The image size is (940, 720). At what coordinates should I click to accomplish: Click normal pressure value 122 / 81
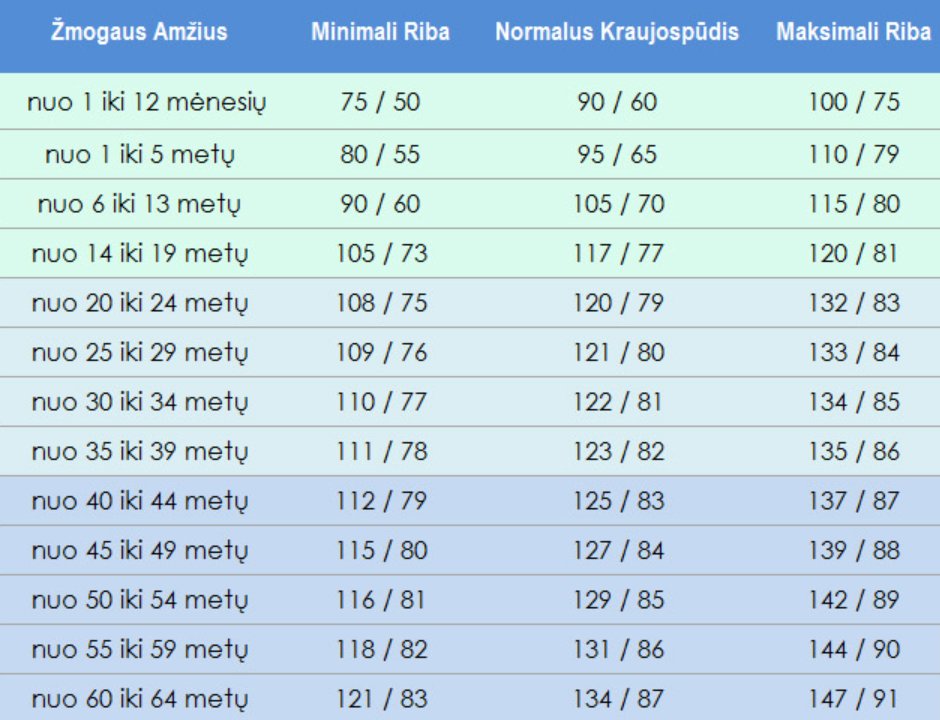pos(618,402)
